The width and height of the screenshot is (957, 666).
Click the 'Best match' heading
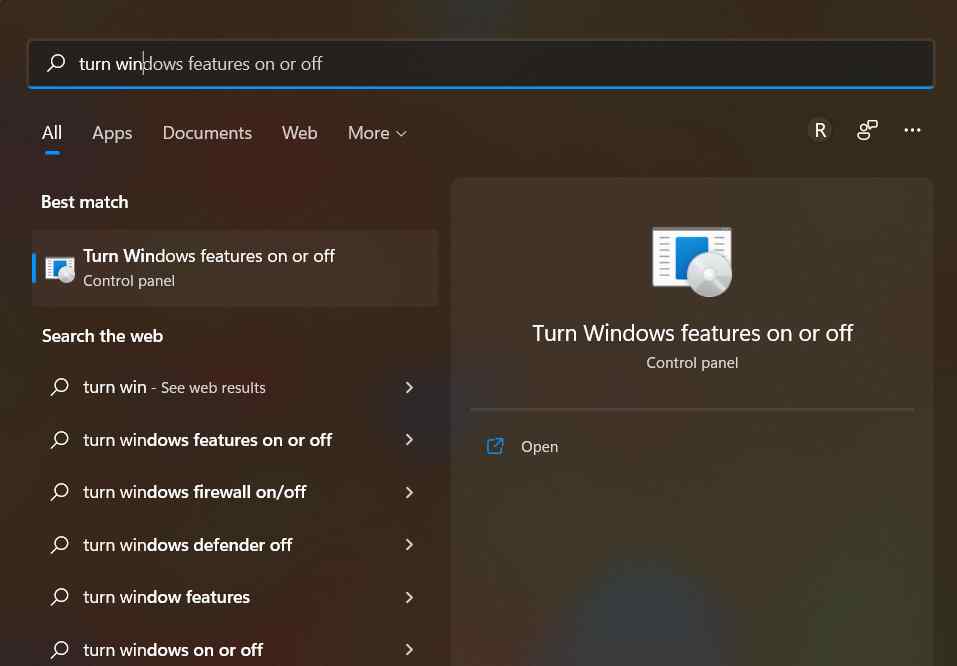tap(85, 202)
